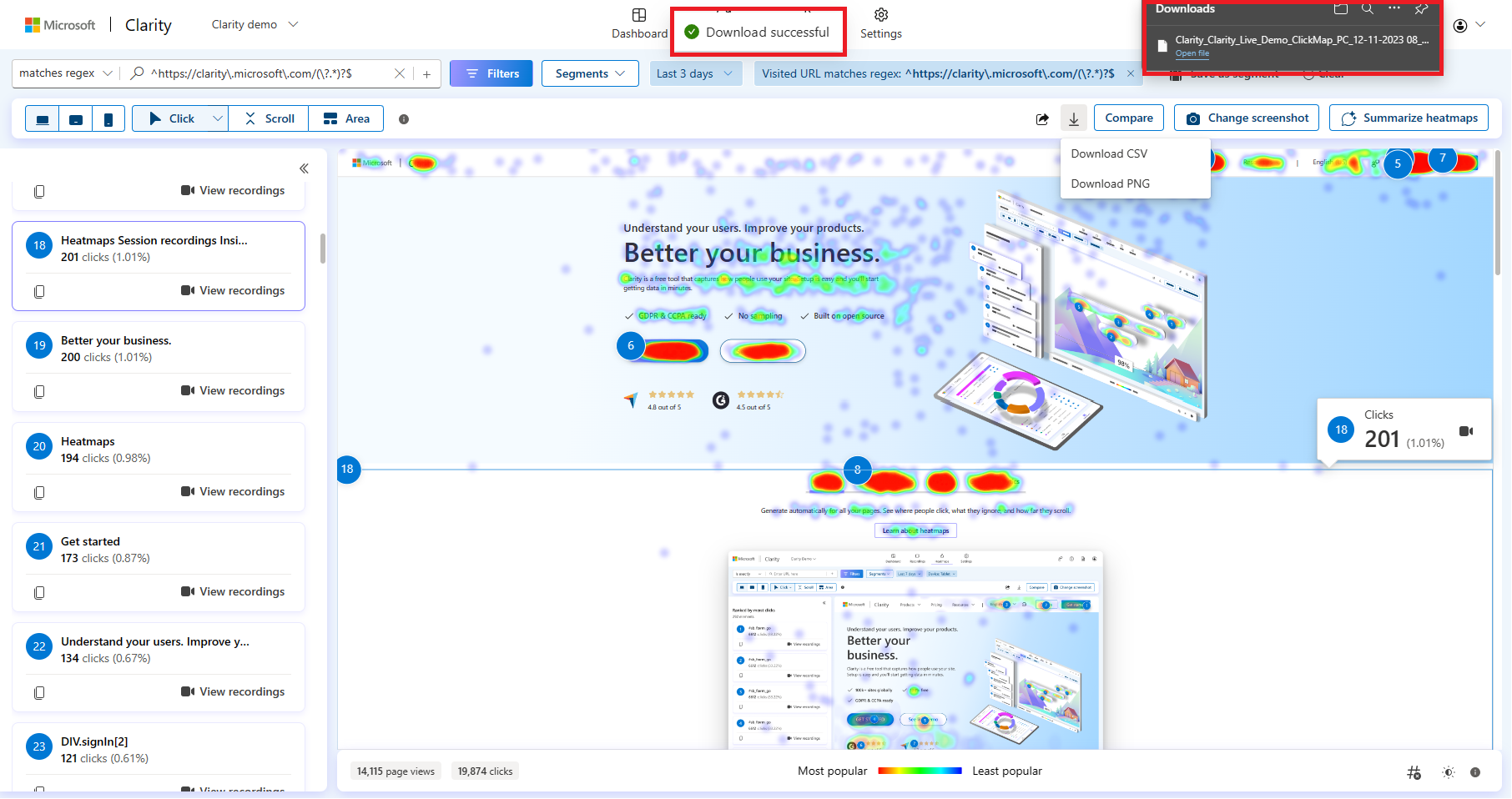Click the share heatmap icon
The height and width of the screenshot is (799, 1512).
point(1042,119)
